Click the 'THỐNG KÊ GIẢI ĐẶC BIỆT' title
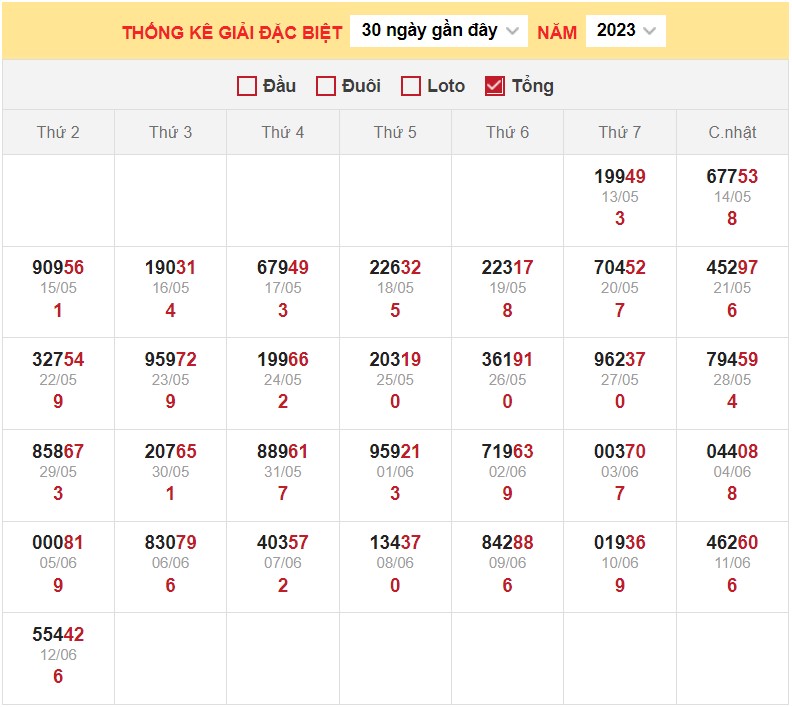792x707 pixels. [x=232, y=32]
